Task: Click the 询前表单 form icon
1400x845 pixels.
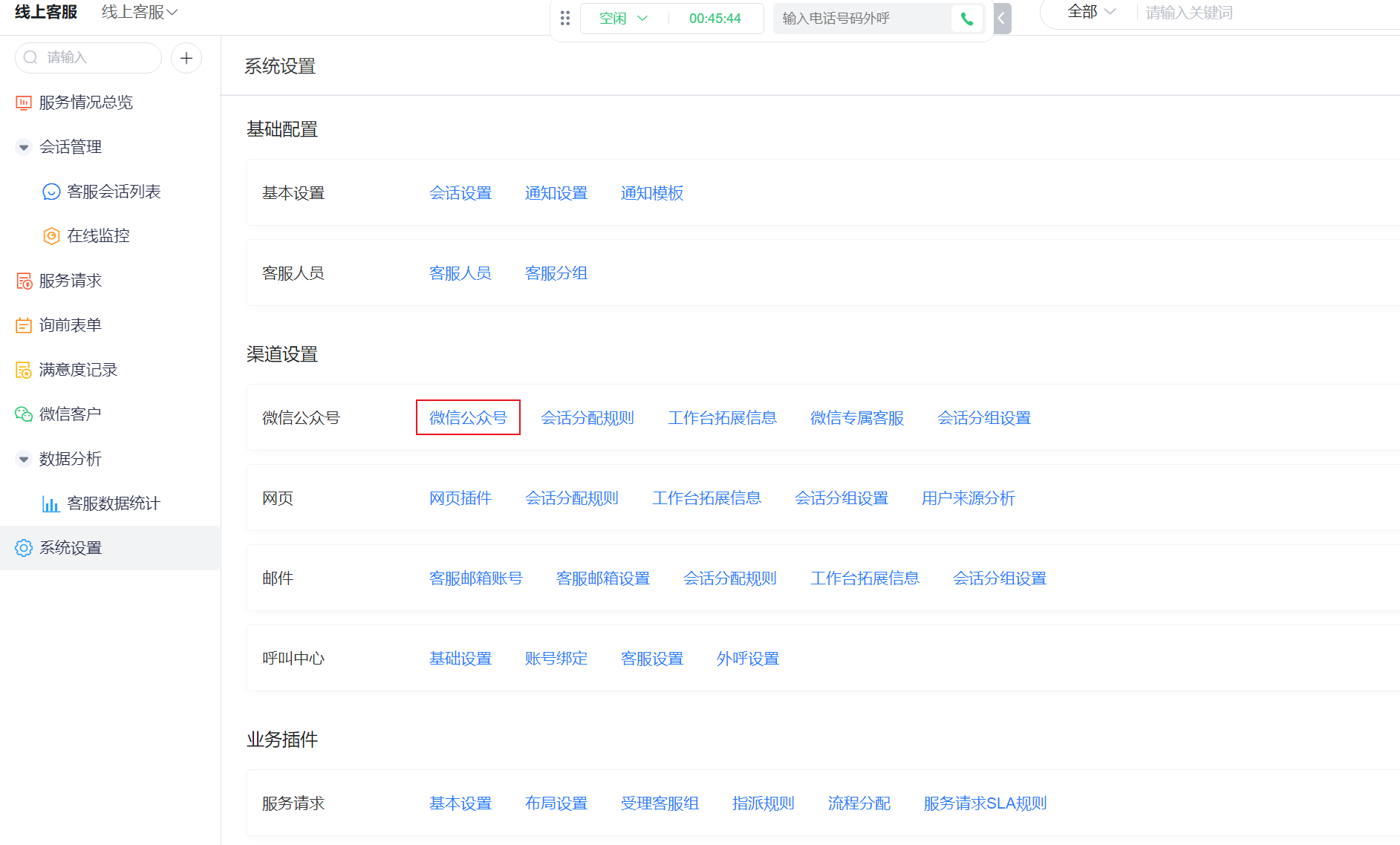Action: coord(24,325)
